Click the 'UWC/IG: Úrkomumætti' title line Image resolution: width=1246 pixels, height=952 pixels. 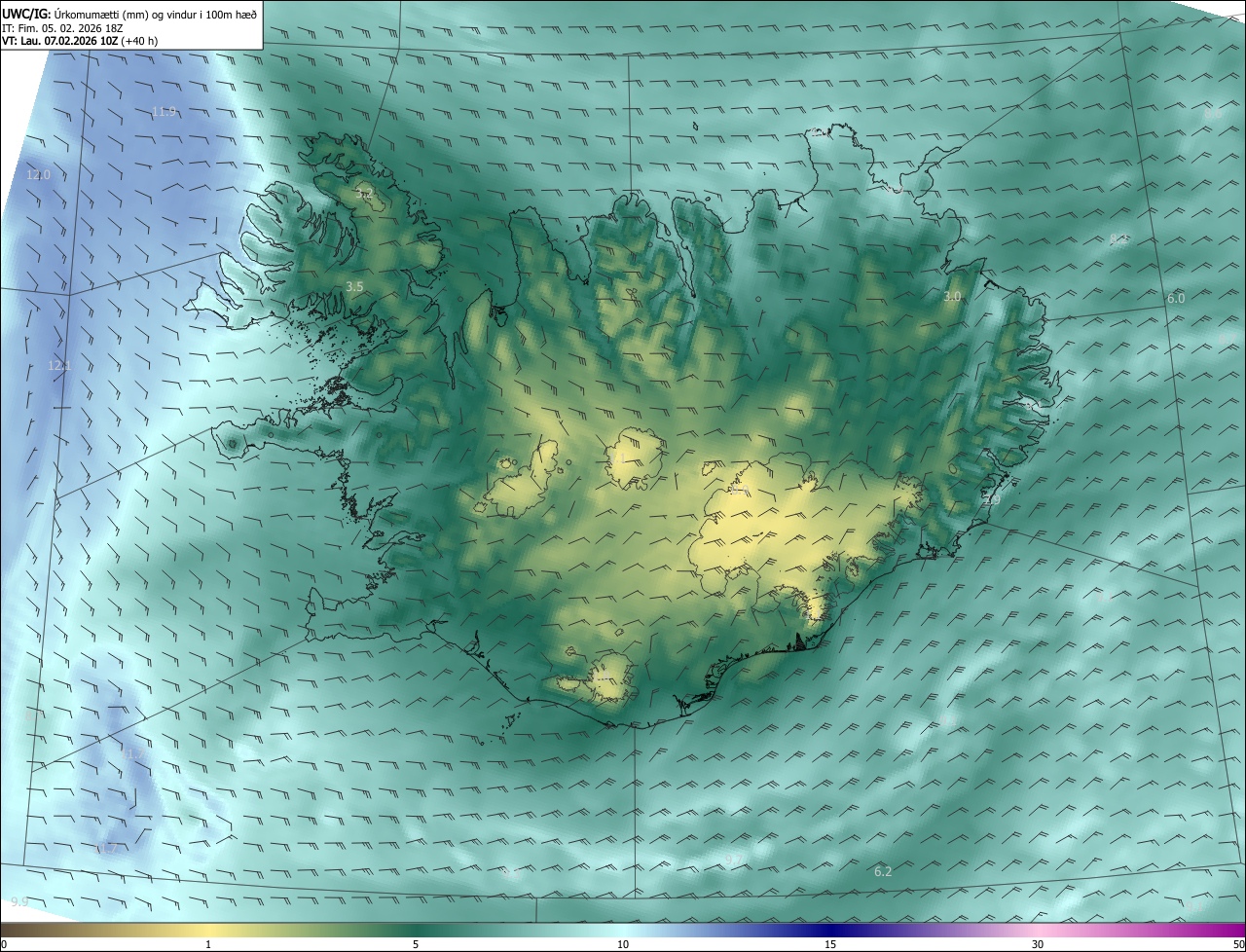click(x=129, y=14)
